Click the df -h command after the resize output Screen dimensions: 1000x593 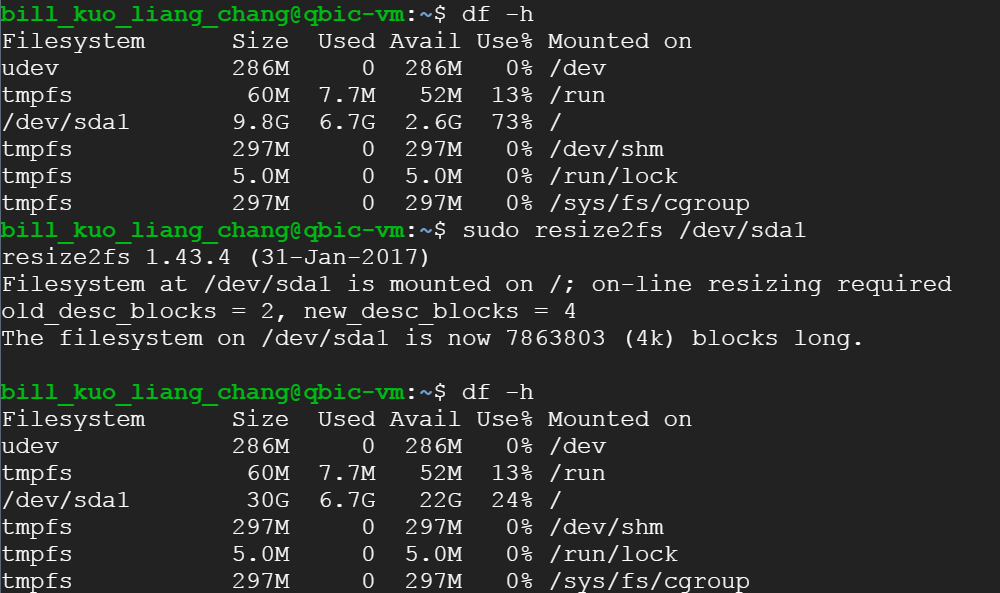[x=498, y=392]
